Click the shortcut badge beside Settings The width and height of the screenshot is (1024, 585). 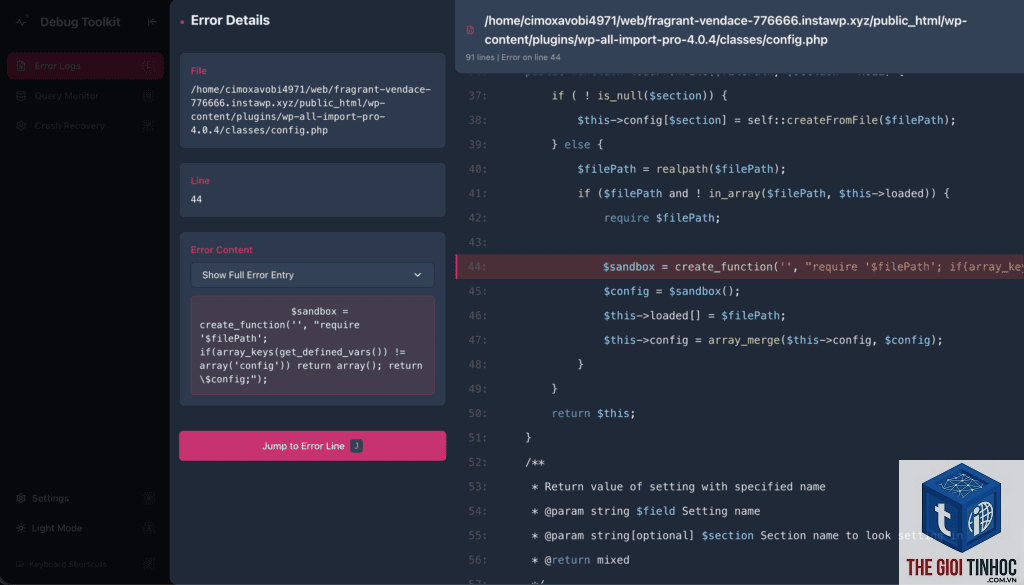point(149,498)
